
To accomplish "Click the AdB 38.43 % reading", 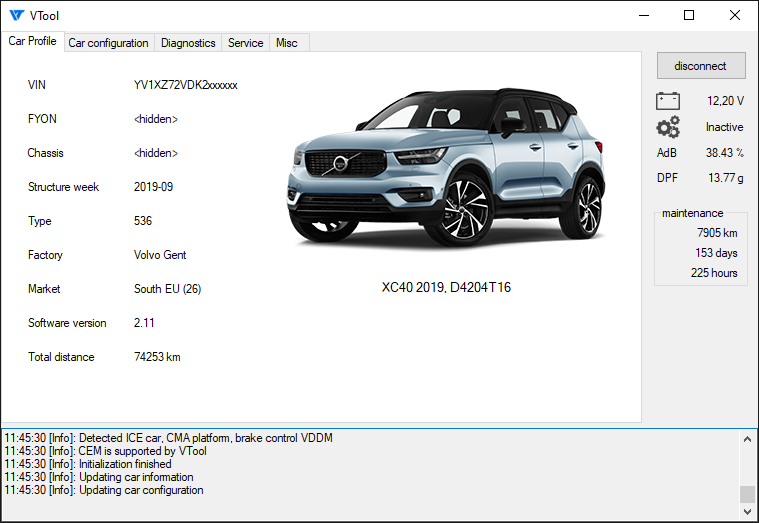I will tap(725, 153).
